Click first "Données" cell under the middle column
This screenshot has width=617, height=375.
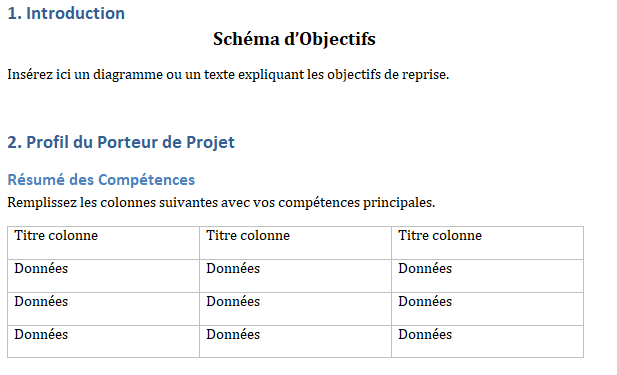[x=296, y=276]
